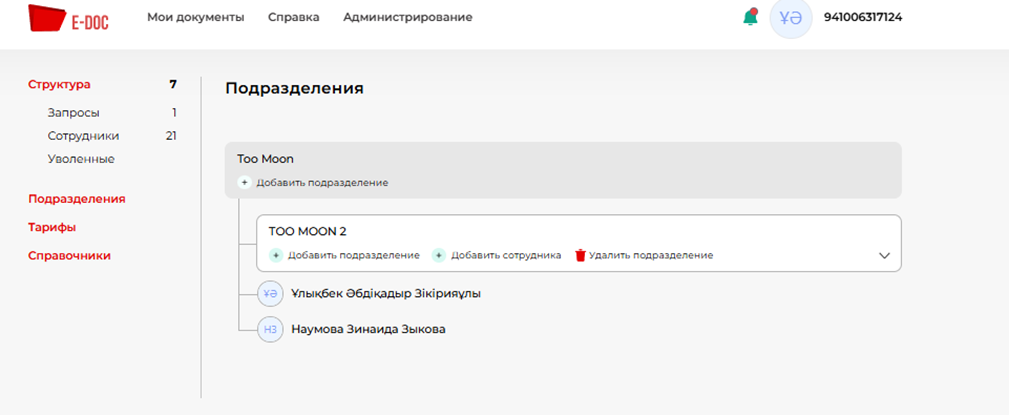Screen dimensions: 1009x415
Task: Select employee Наумова Зинаида Зыкова
Action: (367, 329)
